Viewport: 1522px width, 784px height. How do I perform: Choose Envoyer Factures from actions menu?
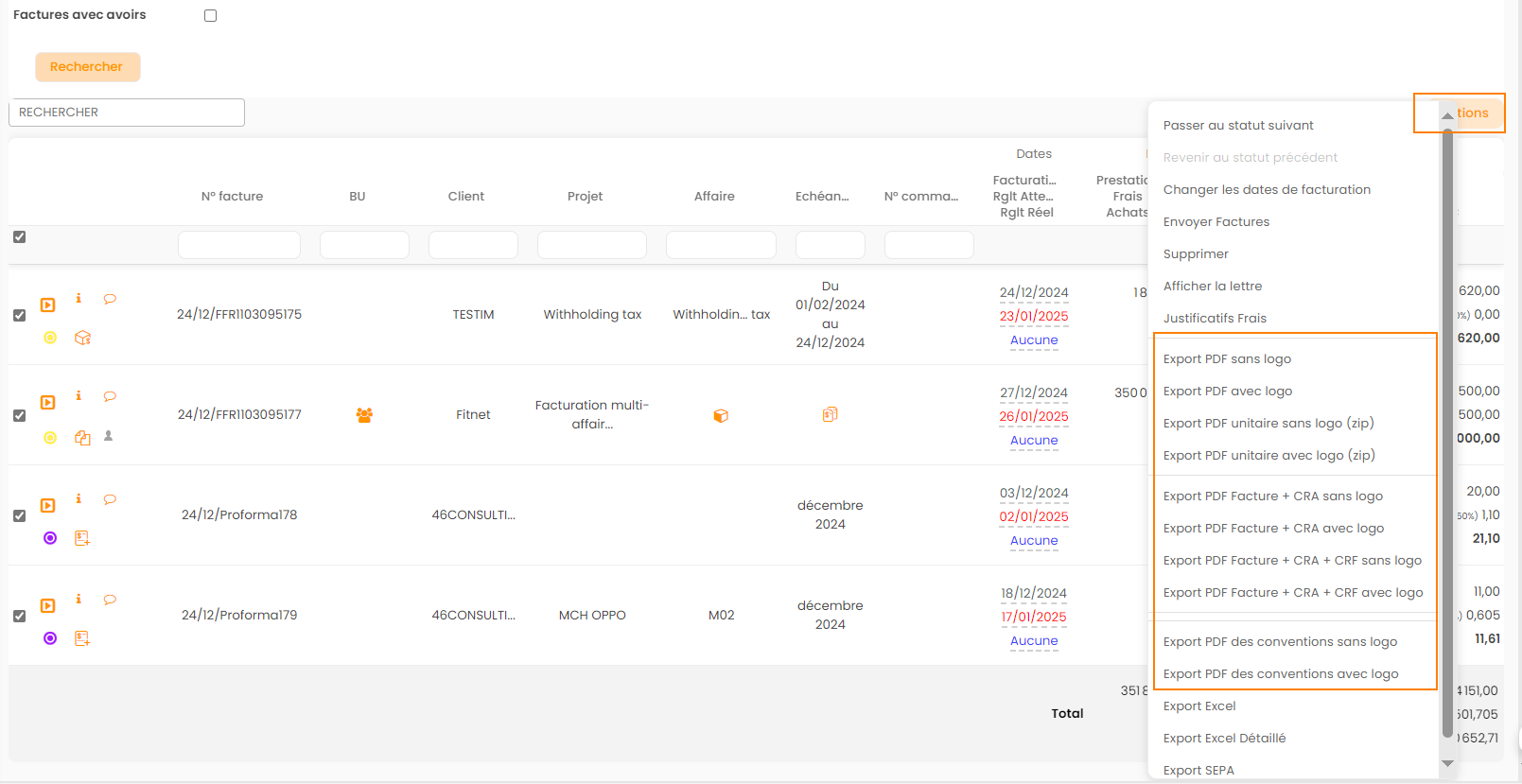click(x=1216, y=222)
